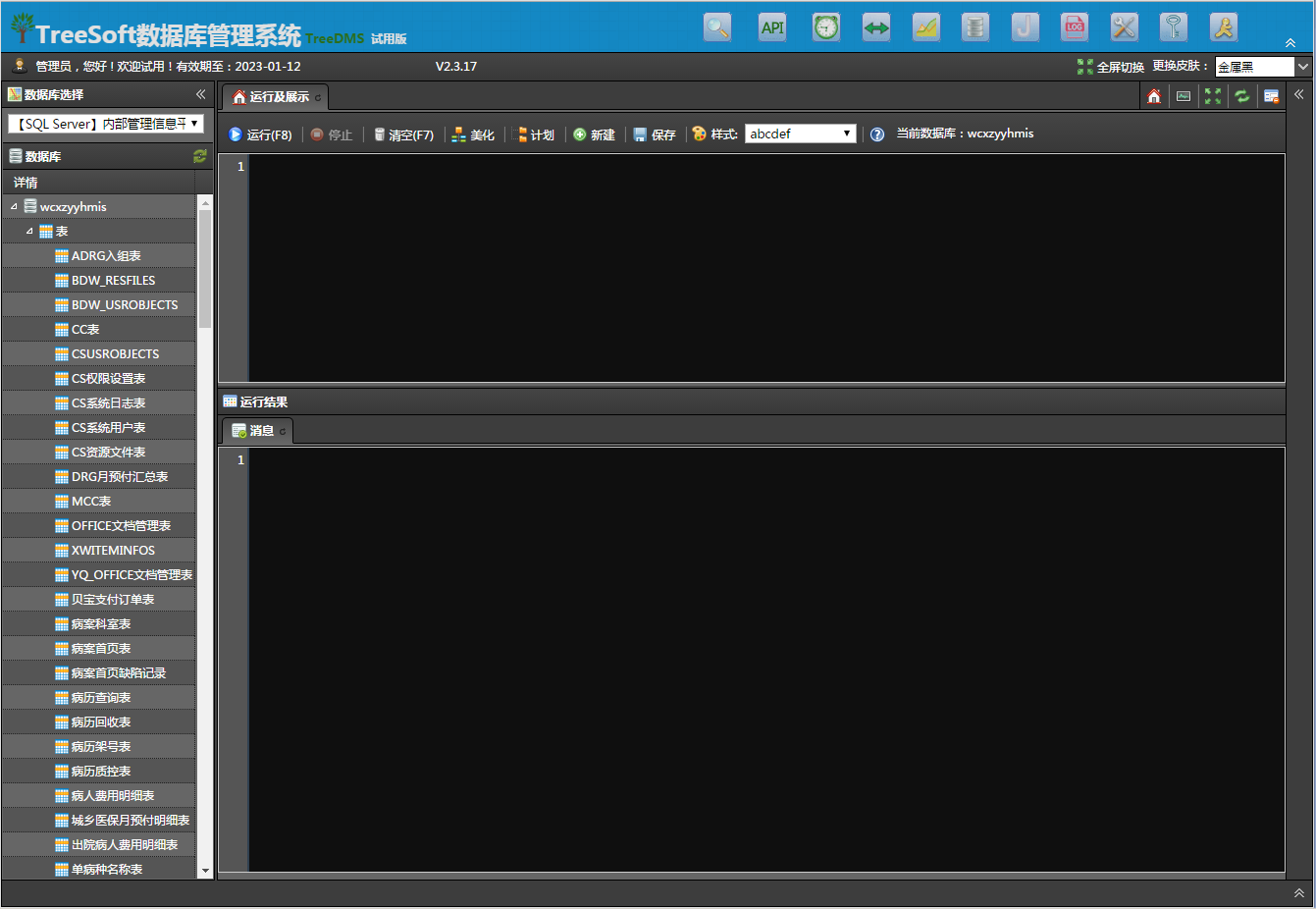Click the table tree scrollbar up arrow

205,202
